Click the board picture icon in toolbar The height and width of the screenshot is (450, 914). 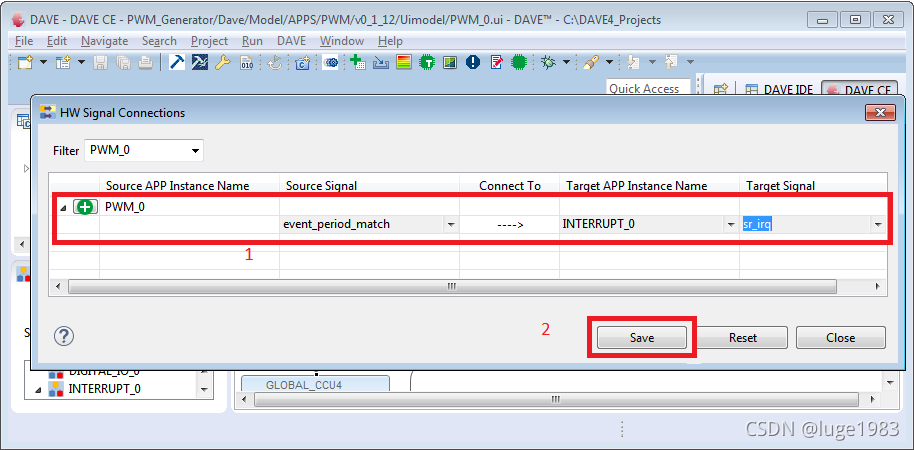coord(449,62)
